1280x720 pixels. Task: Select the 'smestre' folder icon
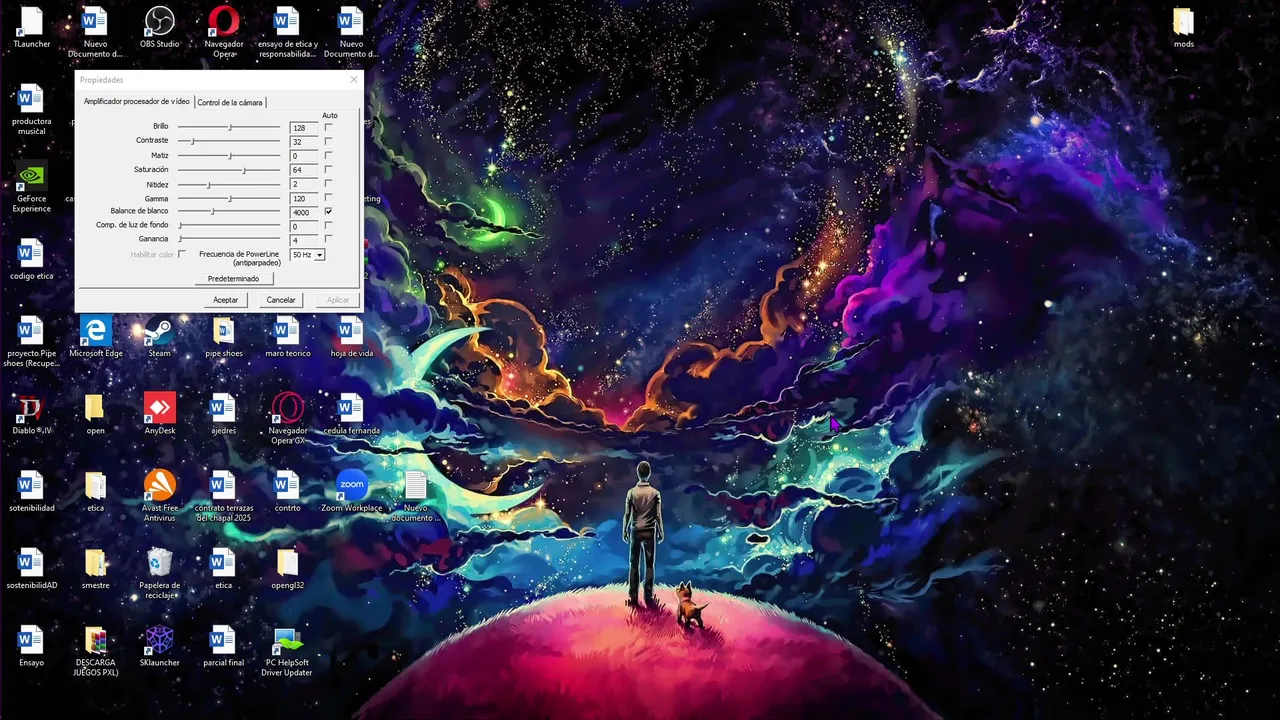95,569
